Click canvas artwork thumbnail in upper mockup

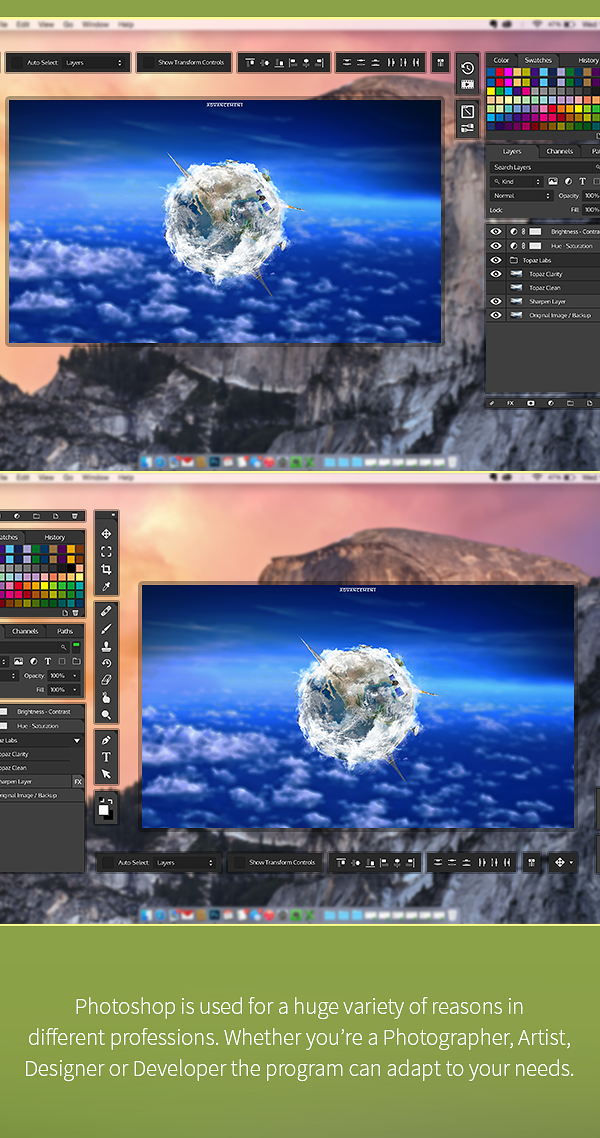click(x=225, y=221)
